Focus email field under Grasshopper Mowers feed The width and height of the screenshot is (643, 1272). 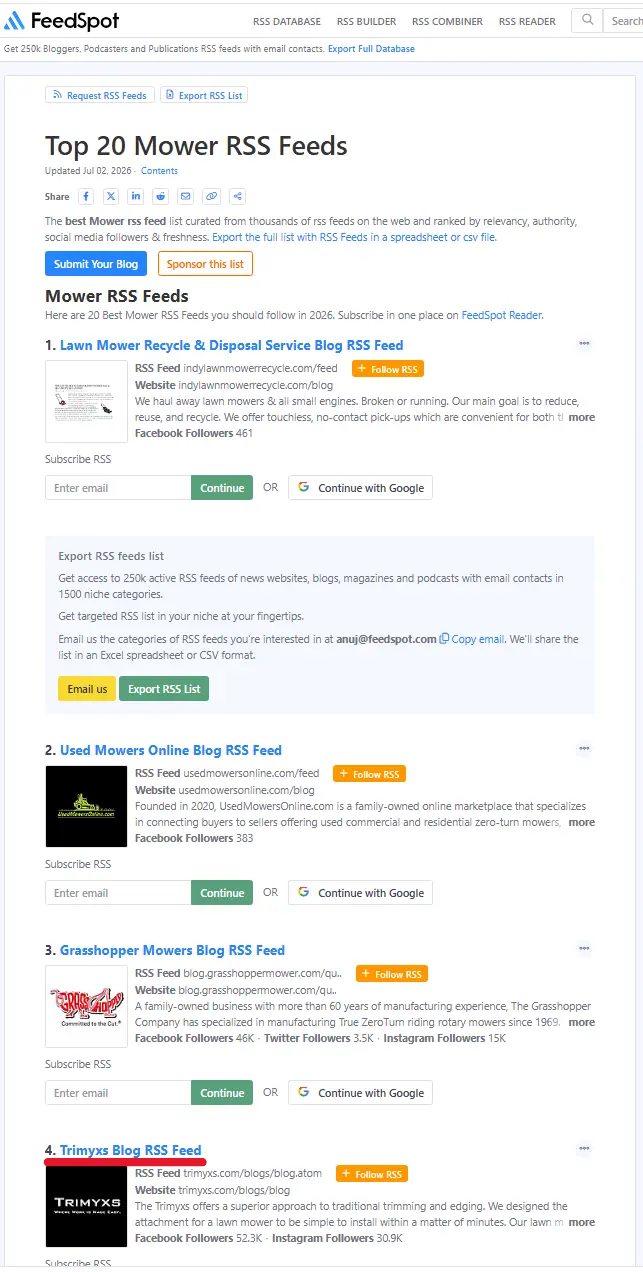click(118, 1093)
